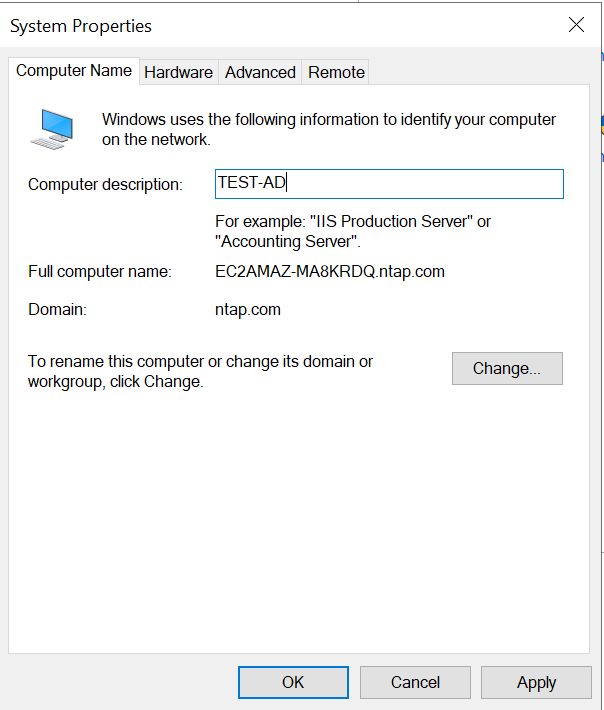Click the IIS Production Server example text
Image resolution: width=604 pixels, height=710 pixels.
353,231
